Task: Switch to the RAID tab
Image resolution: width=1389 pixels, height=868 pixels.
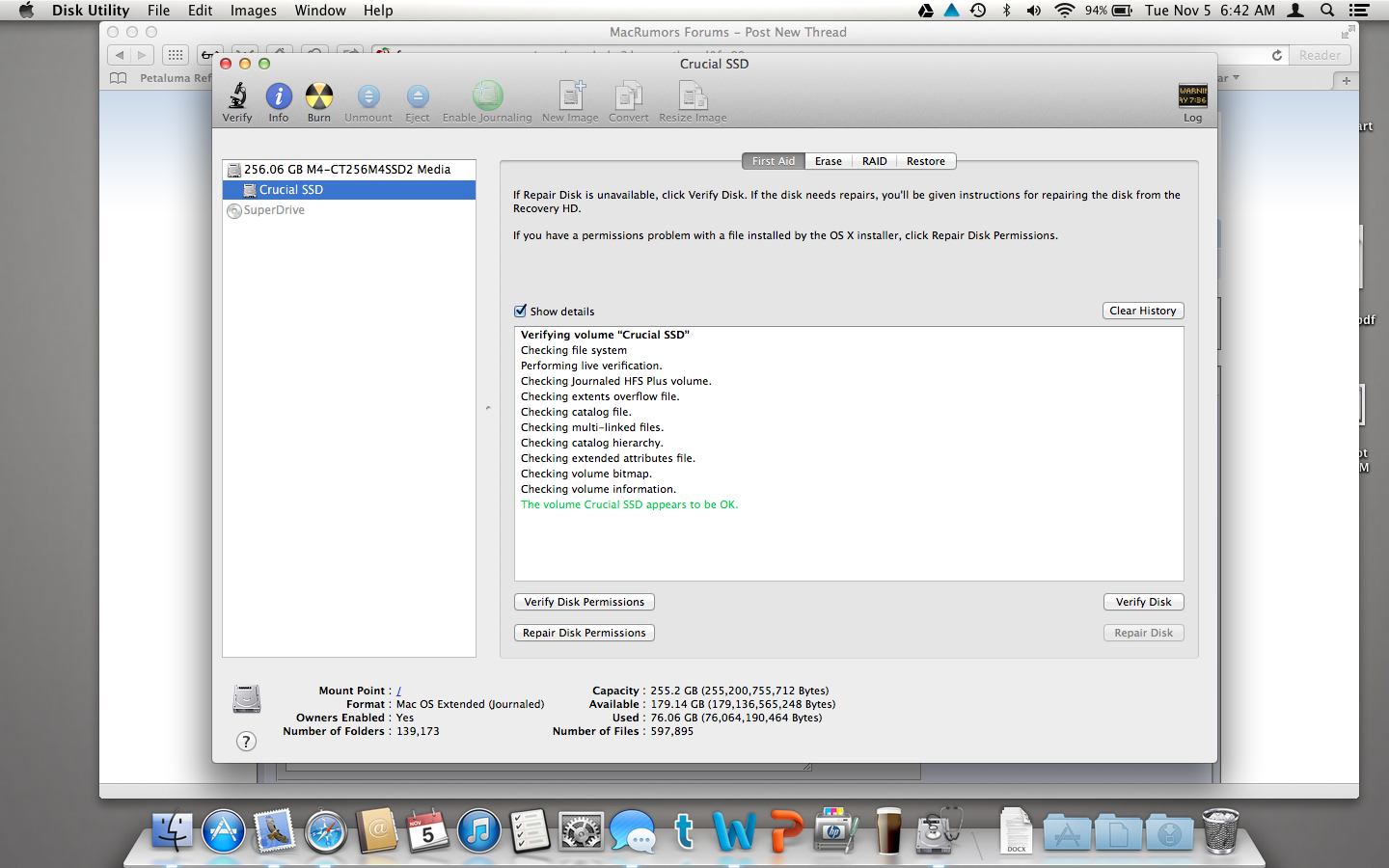Action: click(x=875, y=161)
